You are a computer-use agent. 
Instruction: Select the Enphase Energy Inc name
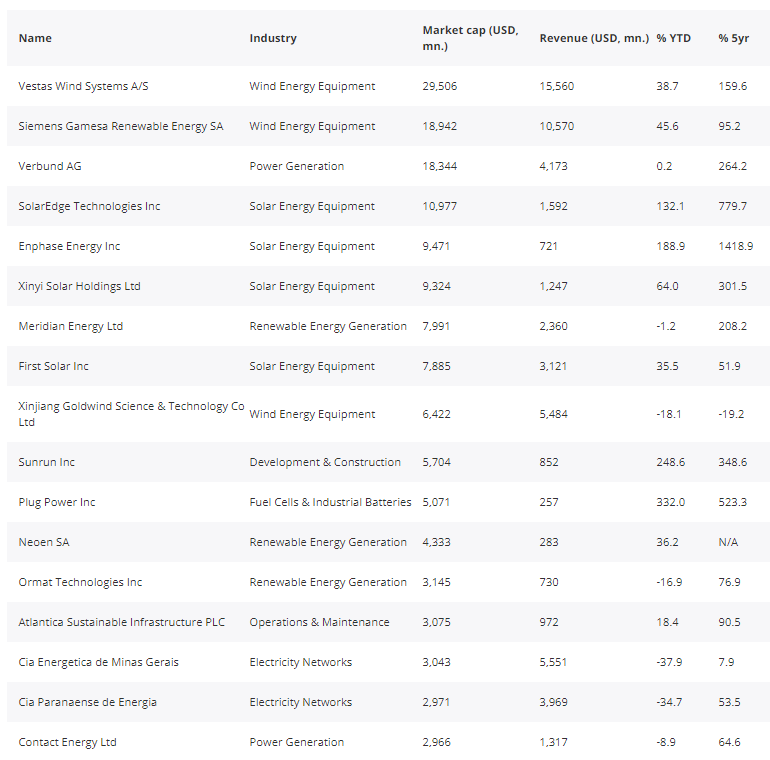pos(69,246)
